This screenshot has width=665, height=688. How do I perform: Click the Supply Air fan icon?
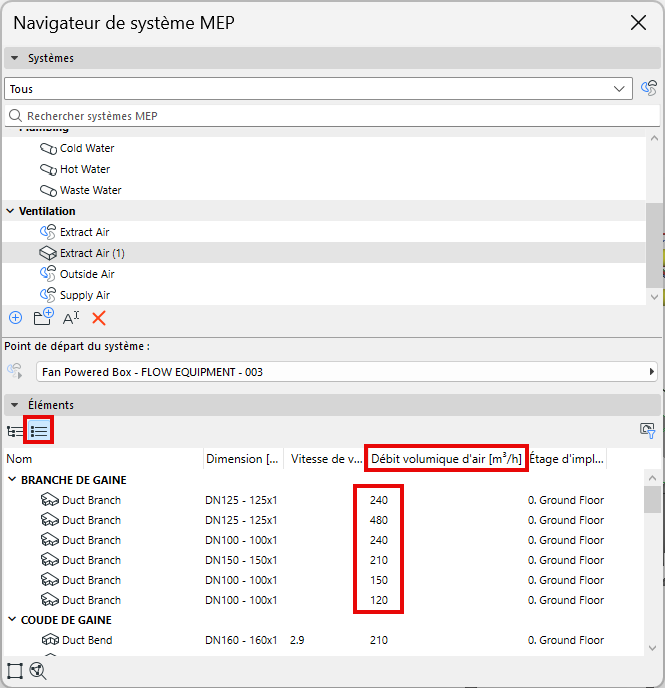coord(48,295)
